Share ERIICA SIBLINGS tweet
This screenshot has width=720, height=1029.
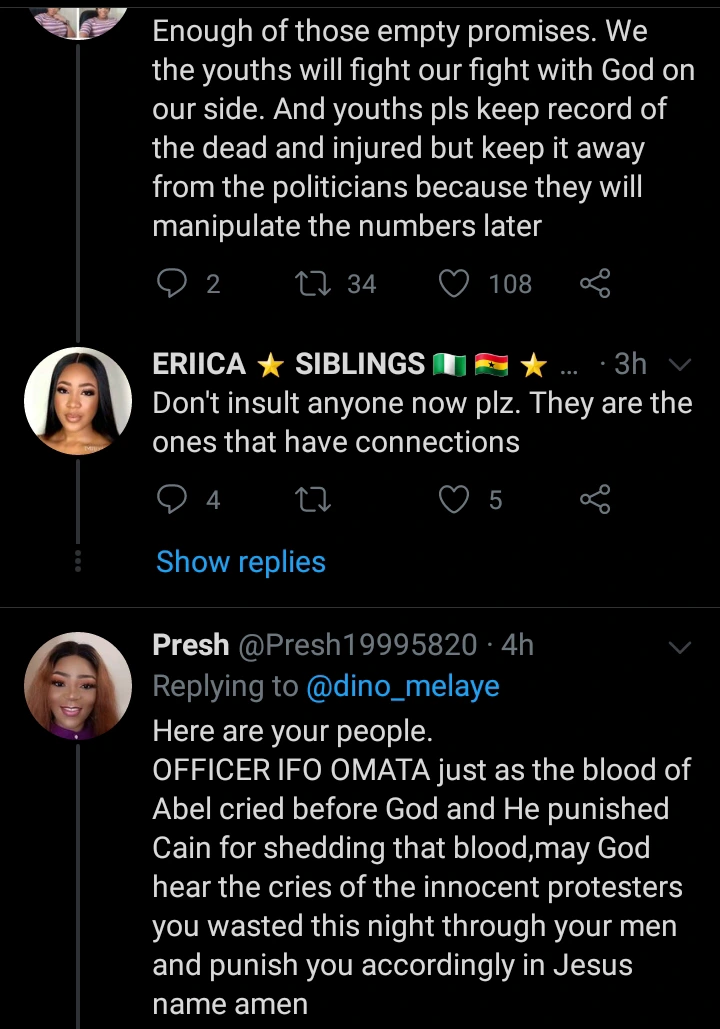[595, 498]
